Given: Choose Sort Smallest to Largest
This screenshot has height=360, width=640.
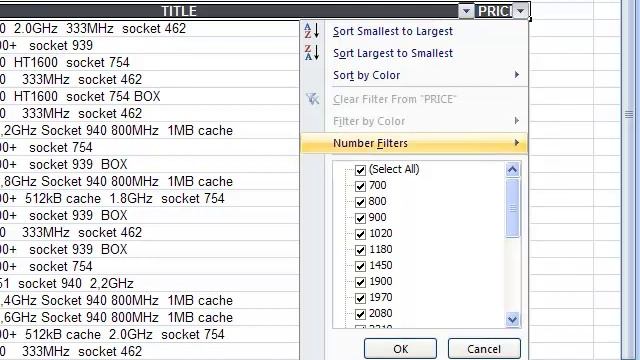Looking at the screenshot, I should click(393, 31).
